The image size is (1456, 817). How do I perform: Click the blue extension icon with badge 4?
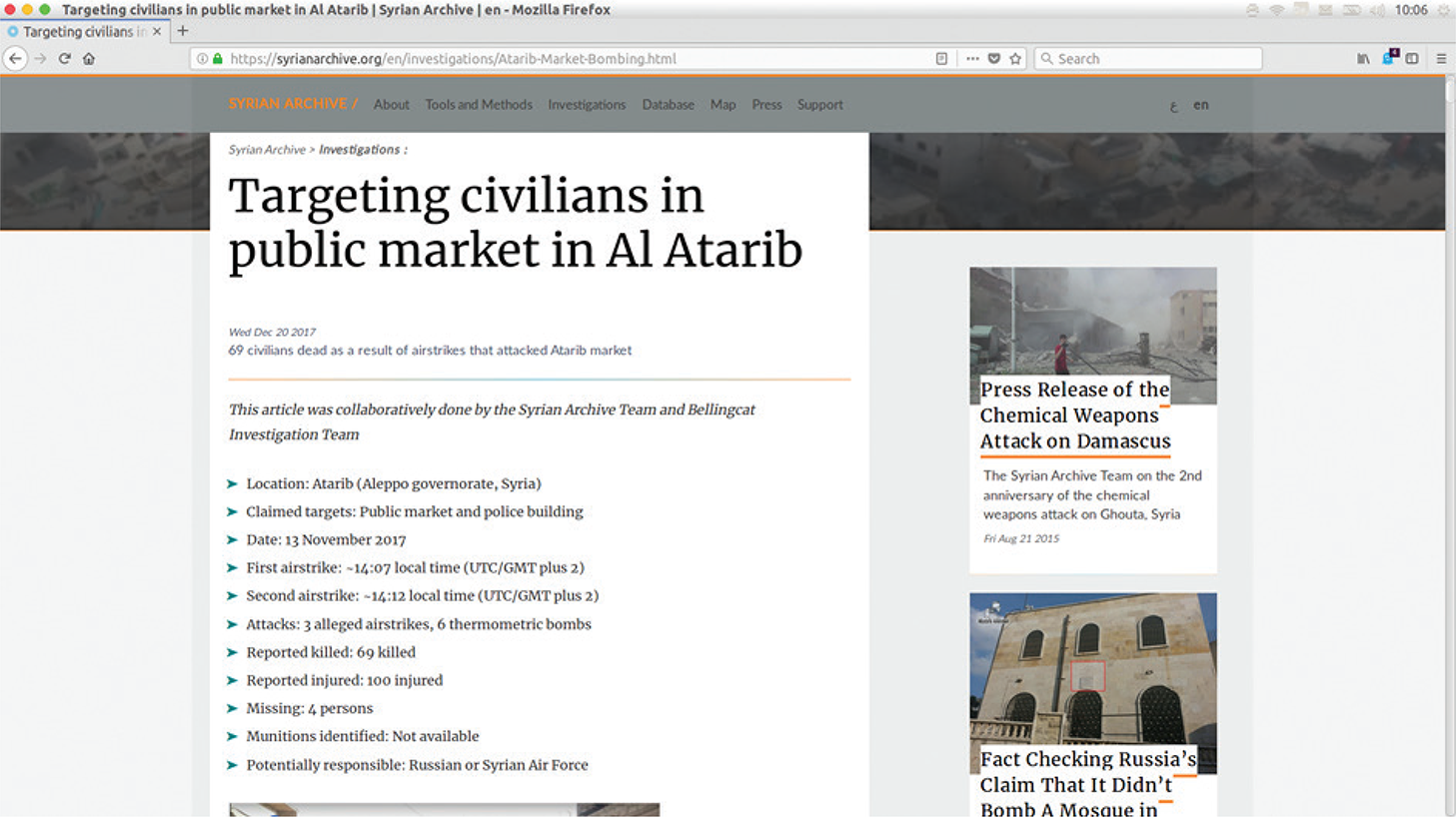coord(1389,57)
